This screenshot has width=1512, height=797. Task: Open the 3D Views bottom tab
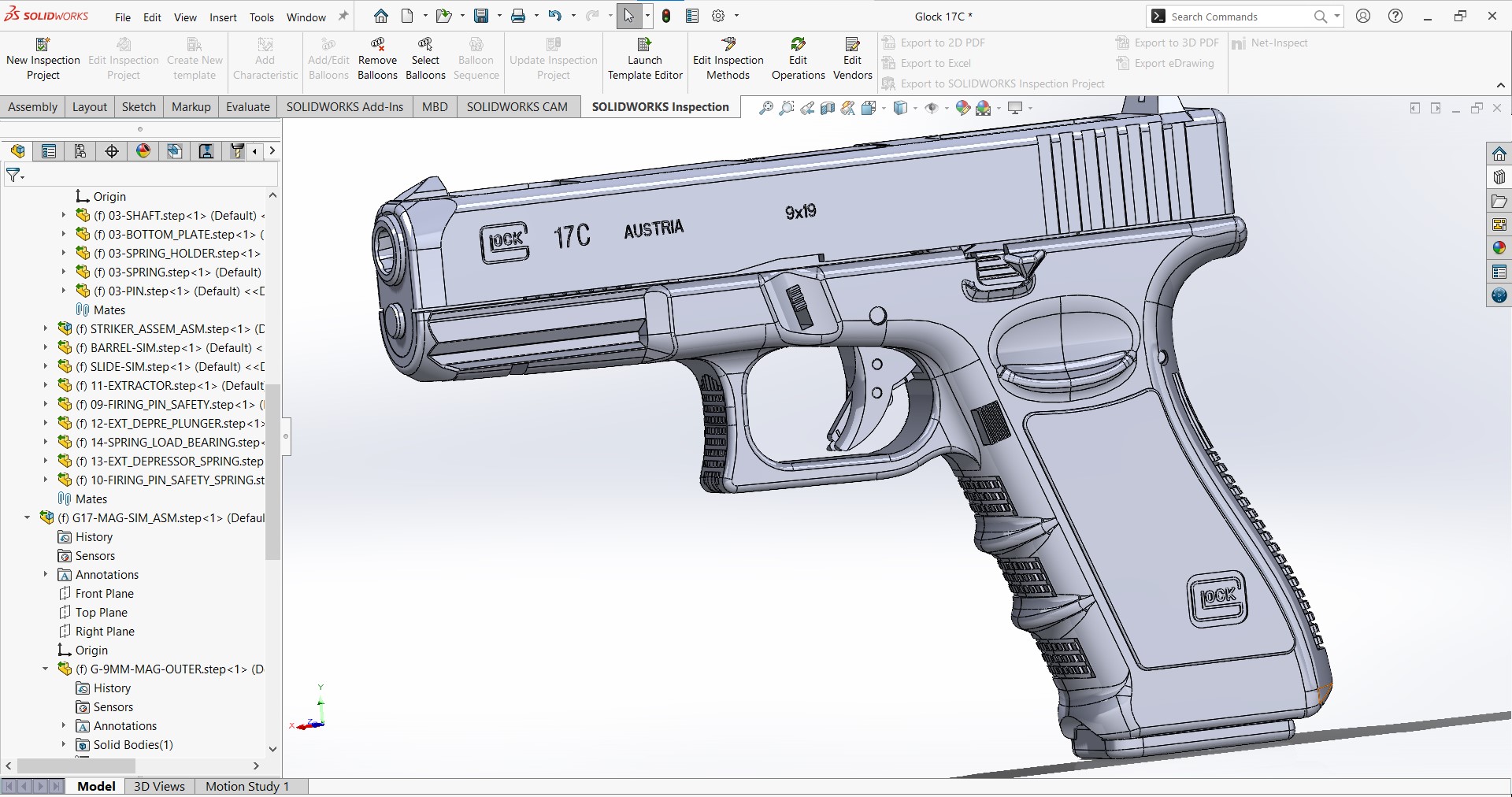(159, 786)
